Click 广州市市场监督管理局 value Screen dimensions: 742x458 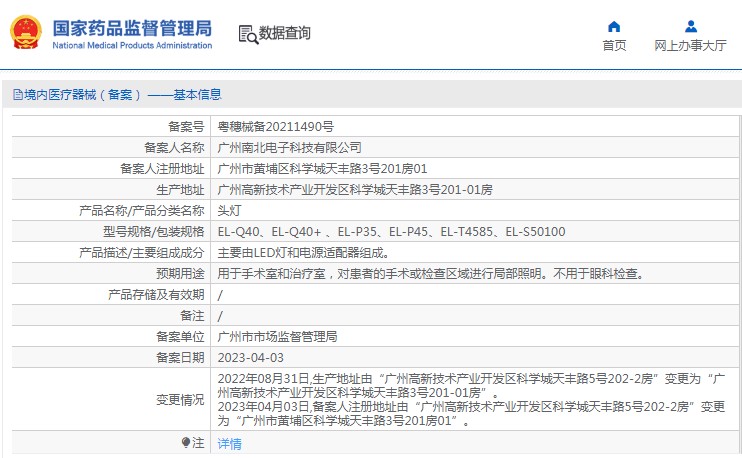(x=277, y=337)
